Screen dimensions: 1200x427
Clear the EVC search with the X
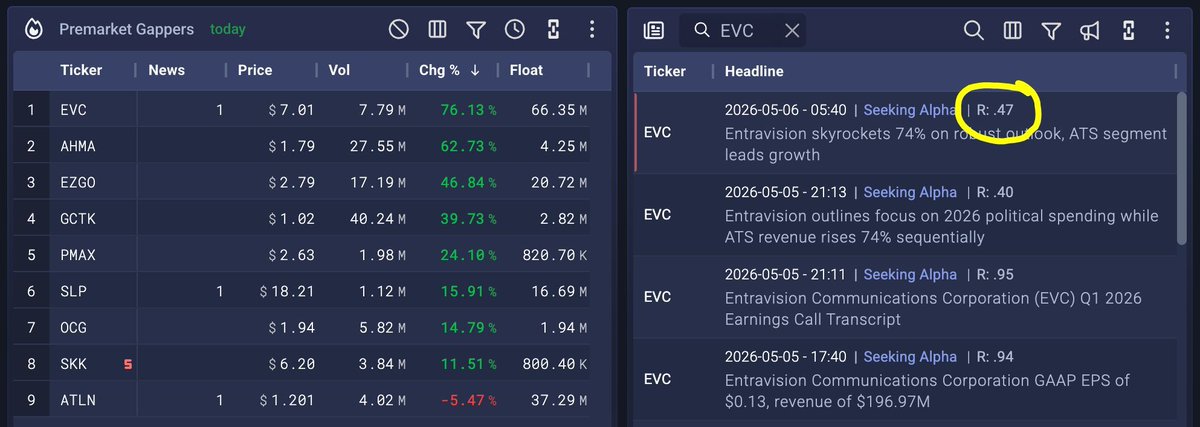[x=792, y=31]
